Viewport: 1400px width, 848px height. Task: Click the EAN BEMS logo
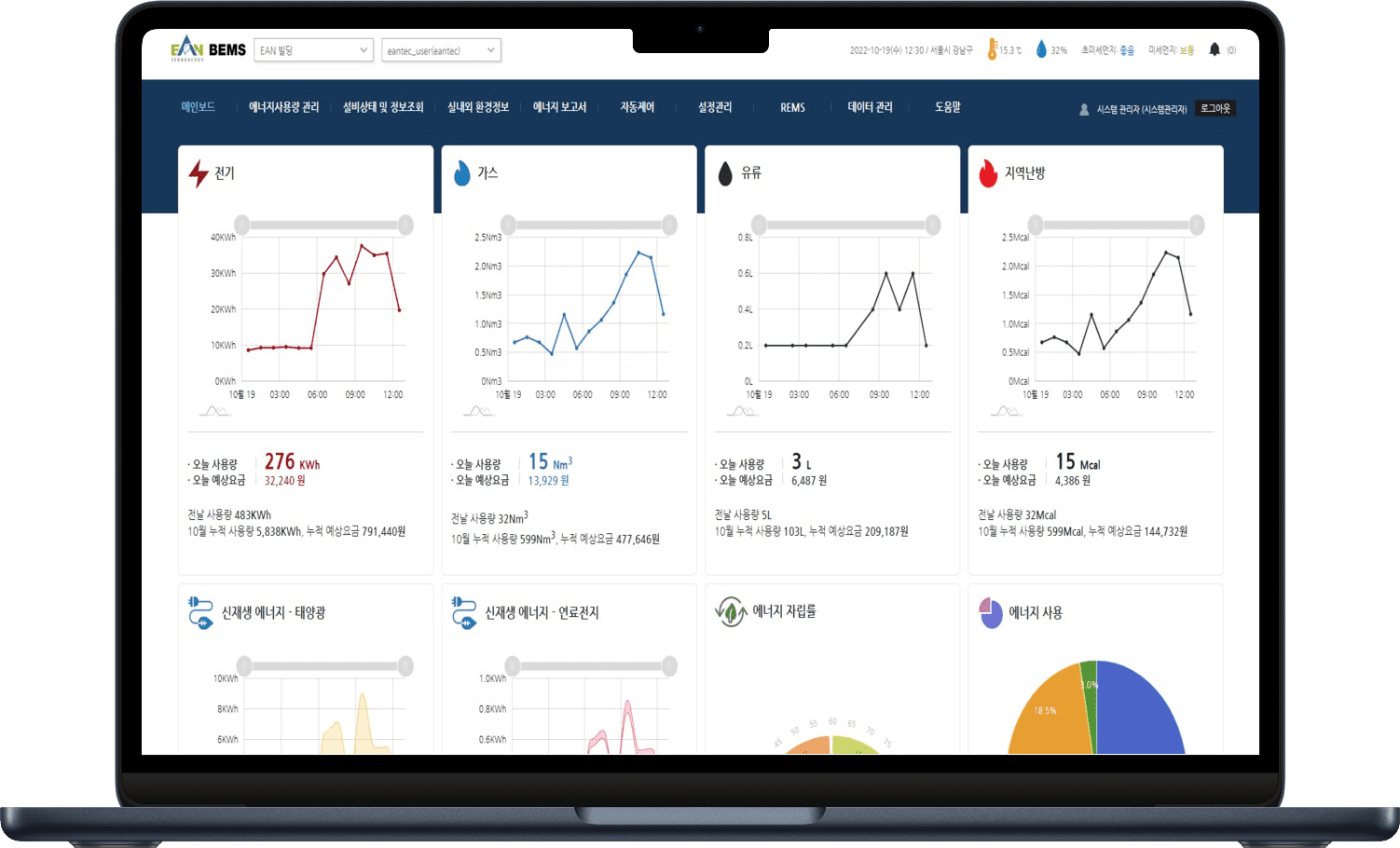coord(209,49)
